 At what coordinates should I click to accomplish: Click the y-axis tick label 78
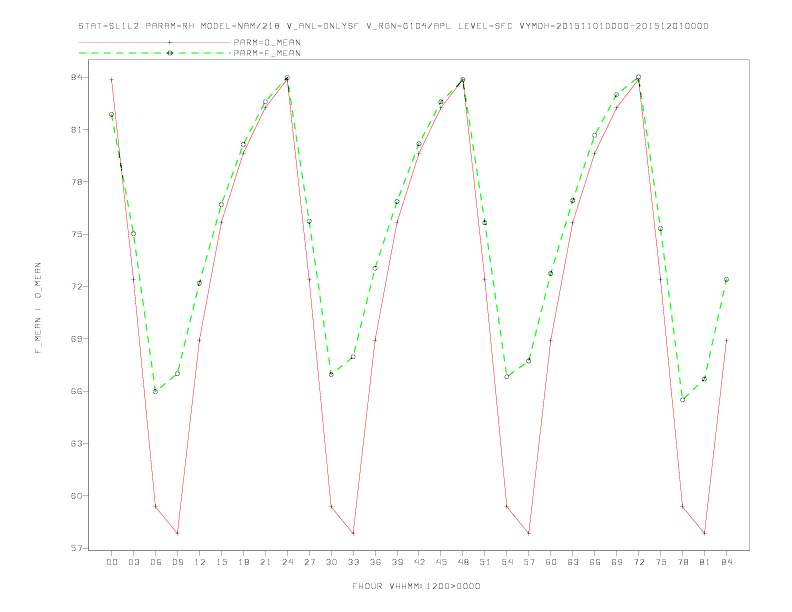77,182
